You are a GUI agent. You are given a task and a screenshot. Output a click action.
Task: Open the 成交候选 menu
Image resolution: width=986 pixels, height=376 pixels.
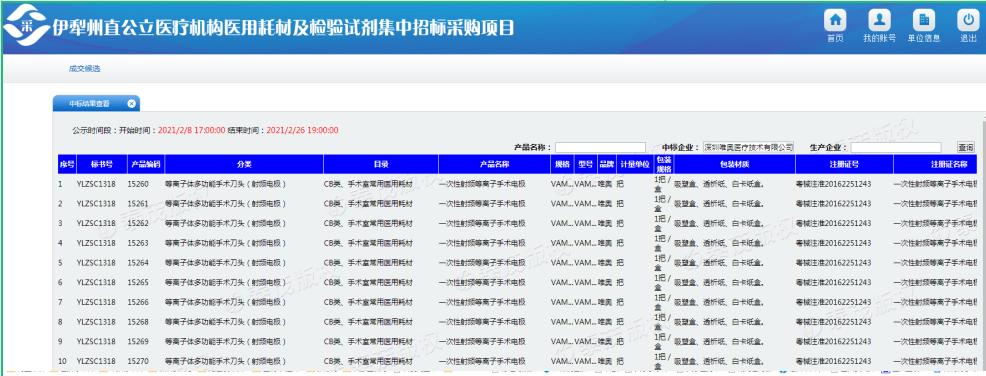pos(84,69)
